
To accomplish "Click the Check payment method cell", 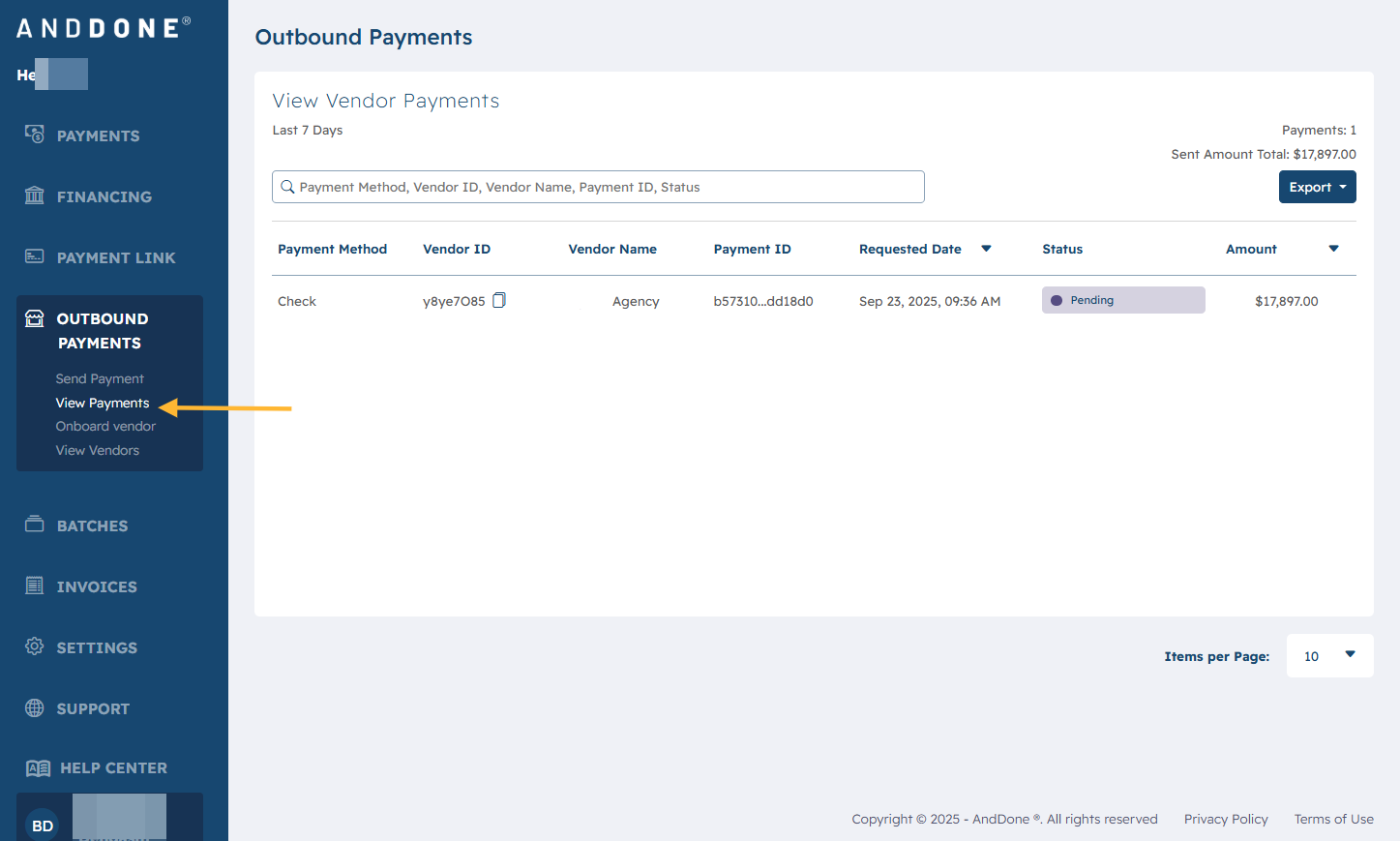I will point(297,301).
